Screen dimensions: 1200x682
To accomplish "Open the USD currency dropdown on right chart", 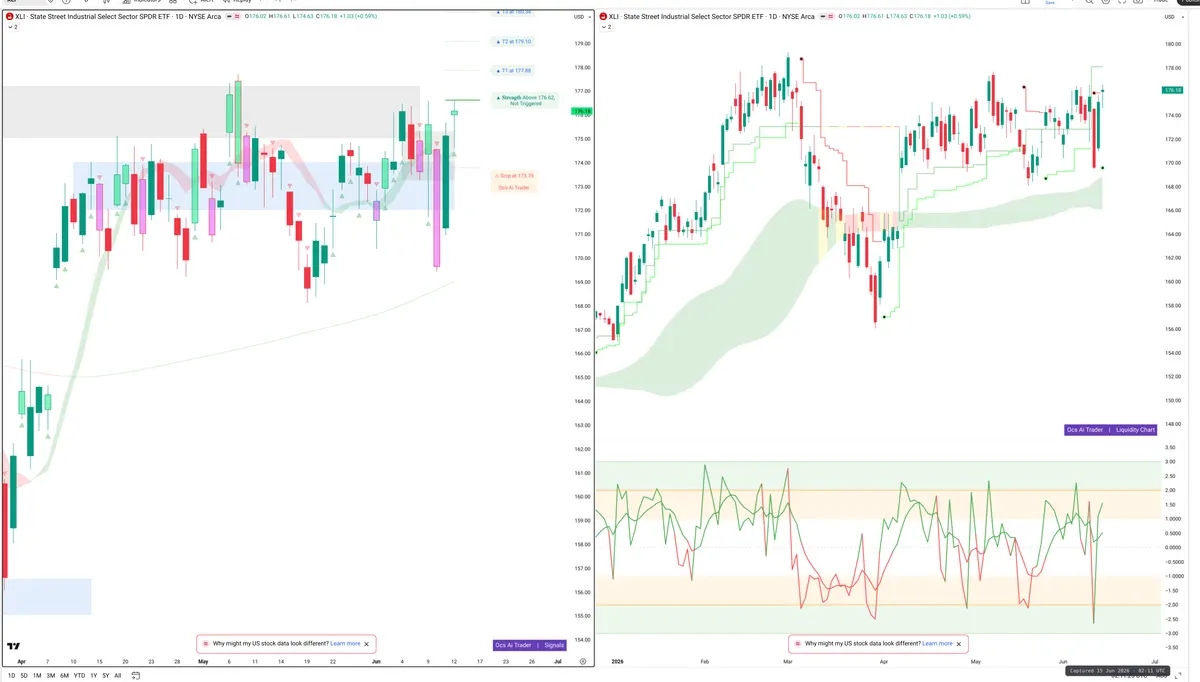I will coord(1172,17).
